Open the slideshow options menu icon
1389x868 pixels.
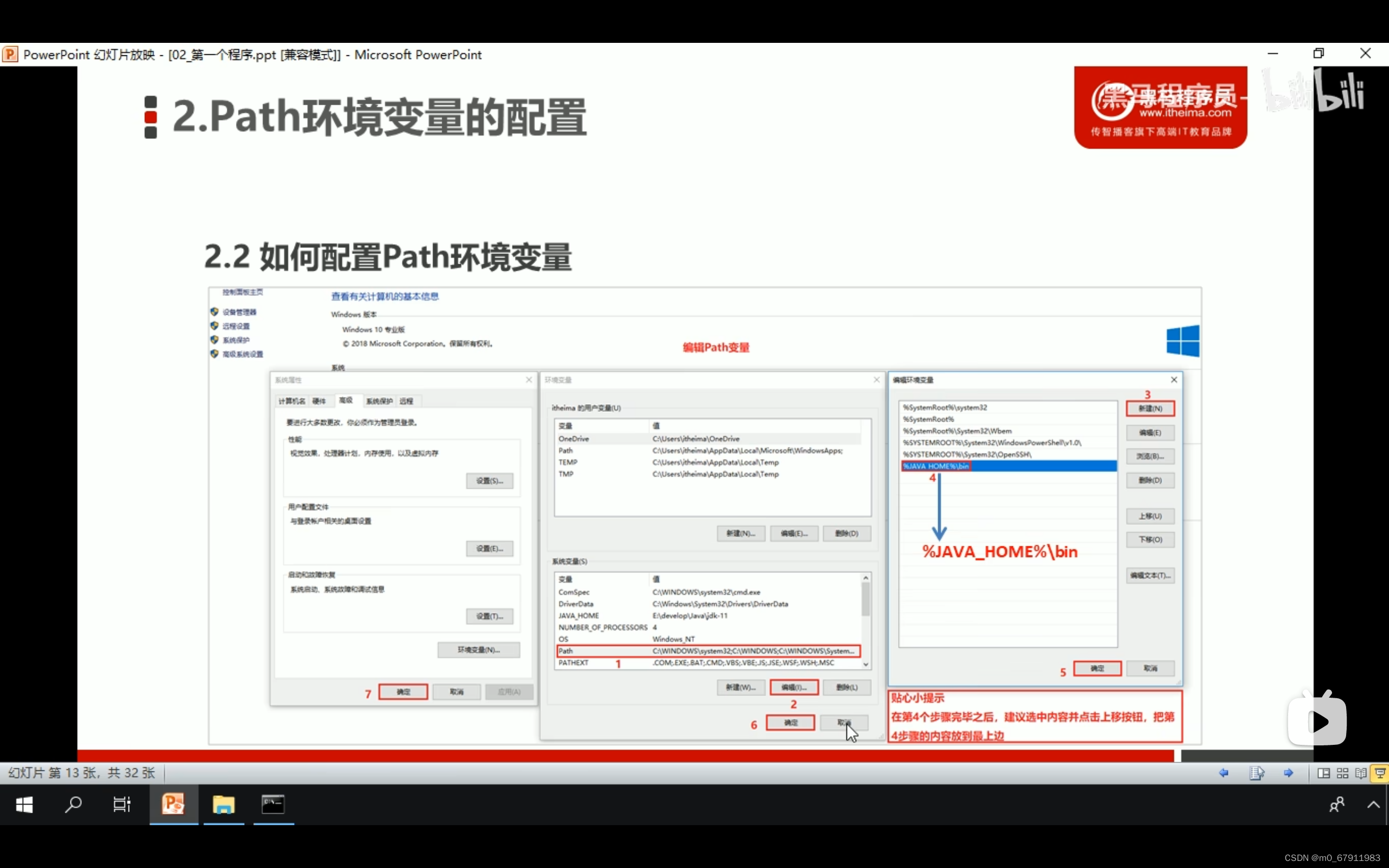tap(1257, 773)
